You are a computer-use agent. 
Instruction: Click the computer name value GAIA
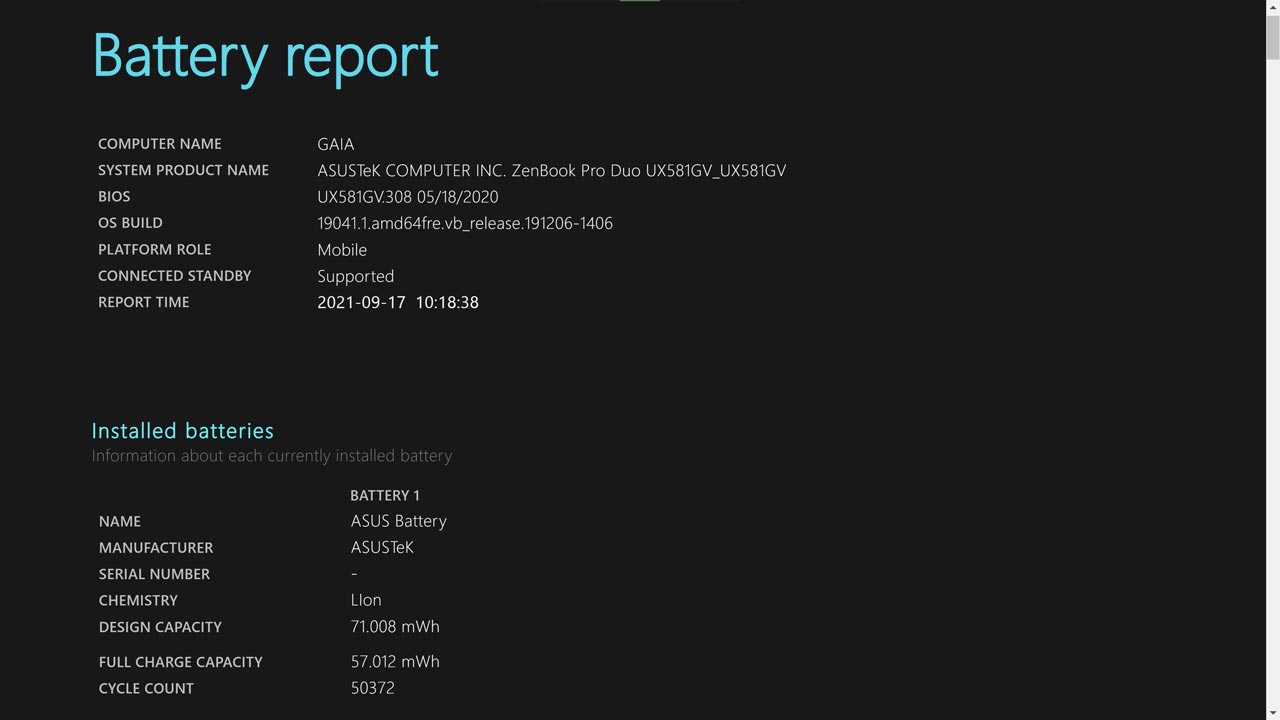(335, 144)
